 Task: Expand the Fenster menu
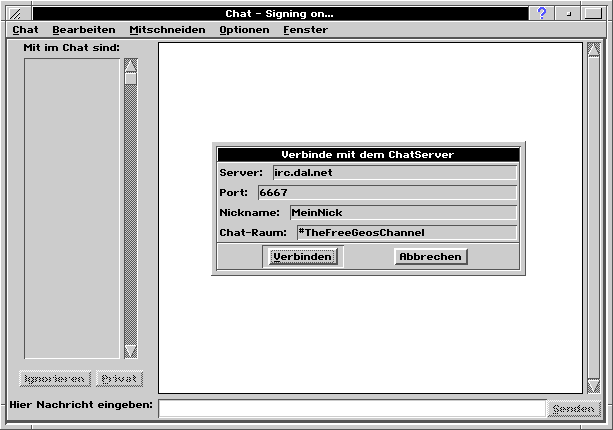pyautogui.click(x=305, y=30)
